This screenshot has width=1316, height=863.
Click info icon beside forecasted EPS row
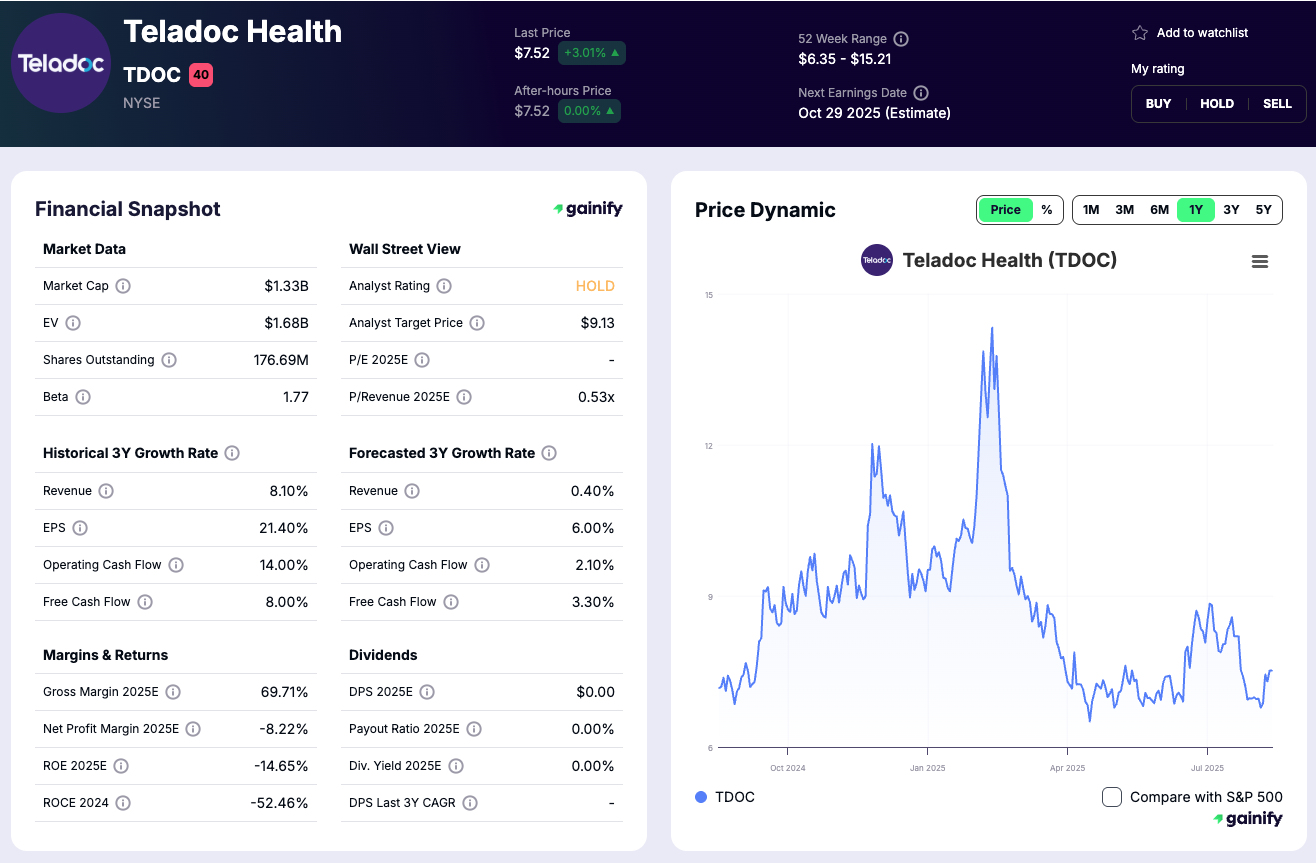coord(386,528)
